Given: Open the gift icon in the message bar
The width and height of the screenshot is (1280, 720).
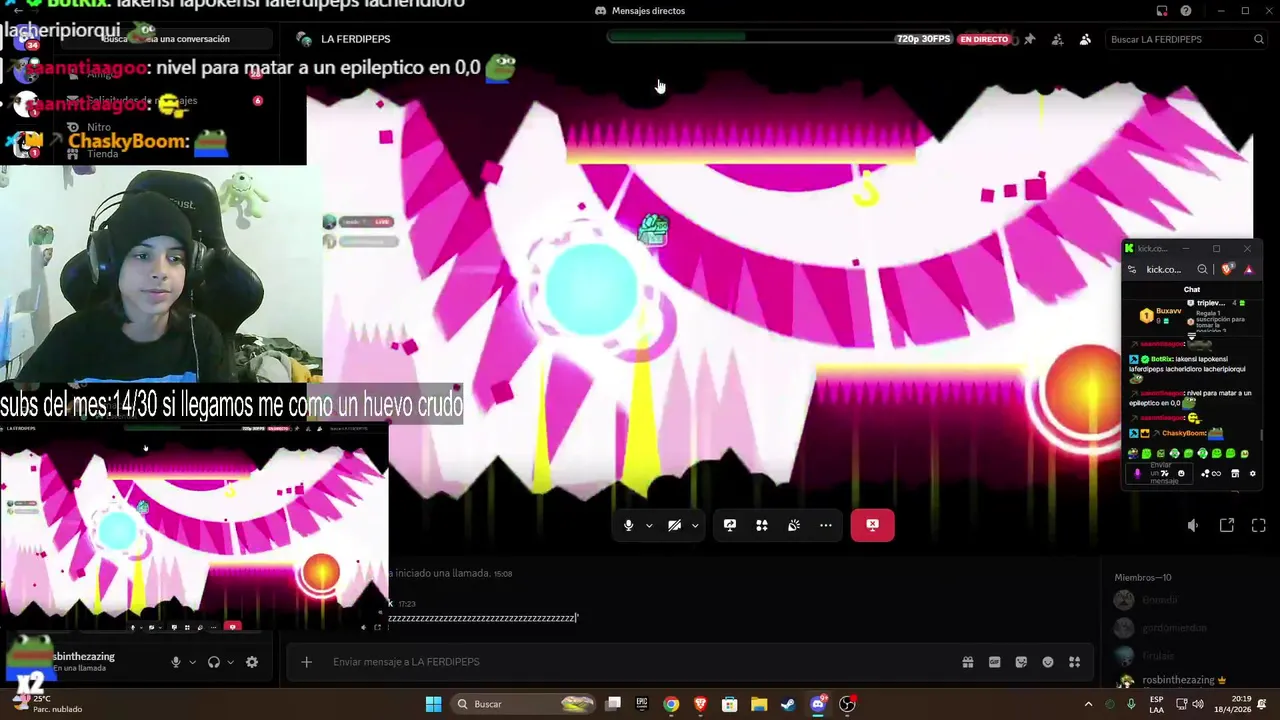Looking at the screenshot, I should point(968,662).
